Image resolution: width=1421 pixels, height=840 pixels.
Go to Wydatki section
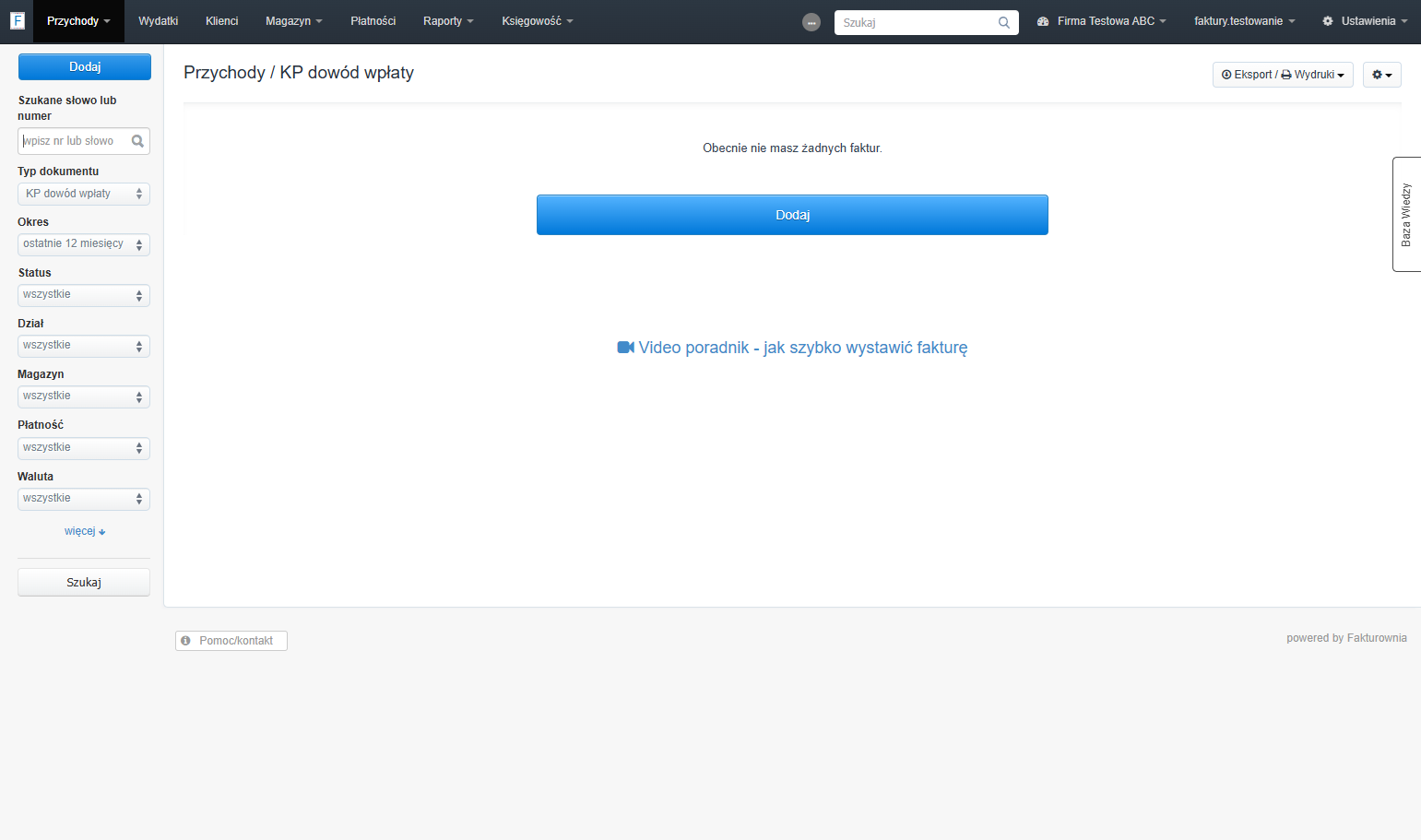click(x=159, y=21)
